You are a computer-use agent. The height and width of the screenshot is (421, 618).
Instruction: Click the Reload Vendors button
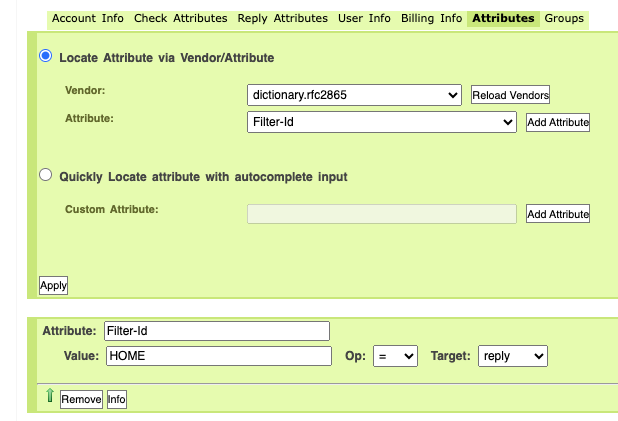click(510, 95)
